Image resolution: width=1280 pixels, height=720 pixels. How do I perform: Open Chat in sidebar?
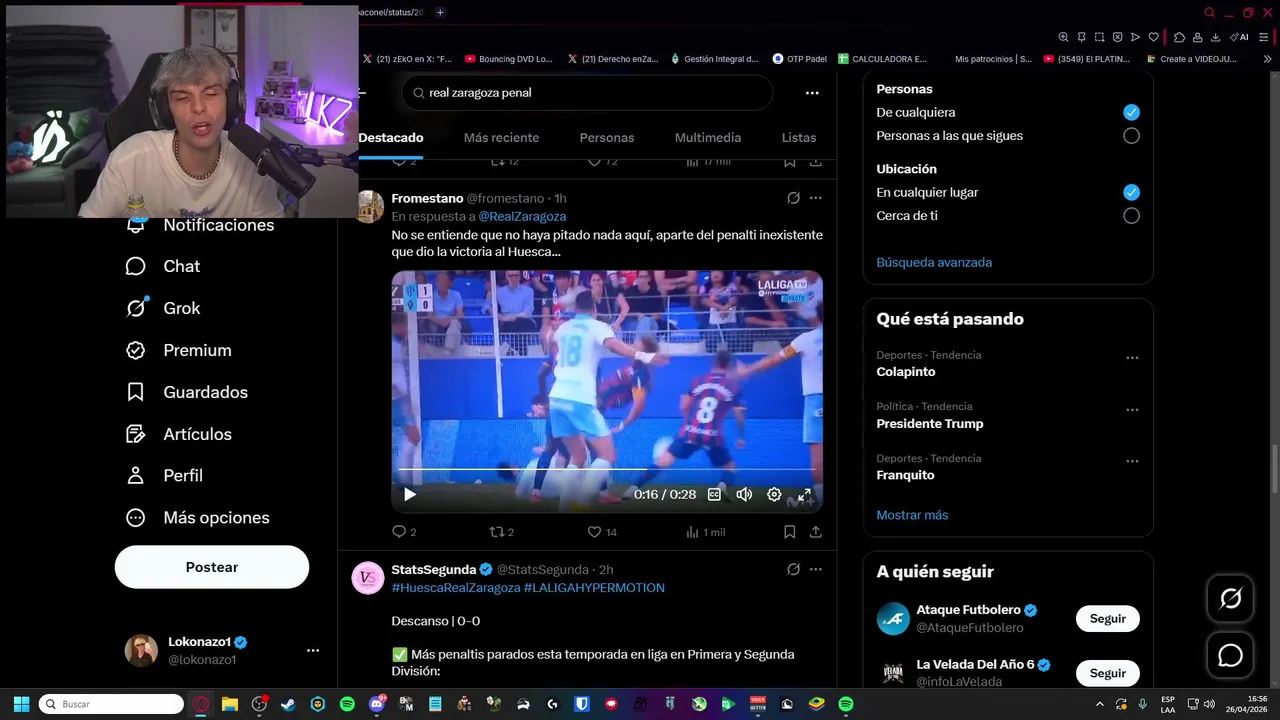click(x=163, y=266)
